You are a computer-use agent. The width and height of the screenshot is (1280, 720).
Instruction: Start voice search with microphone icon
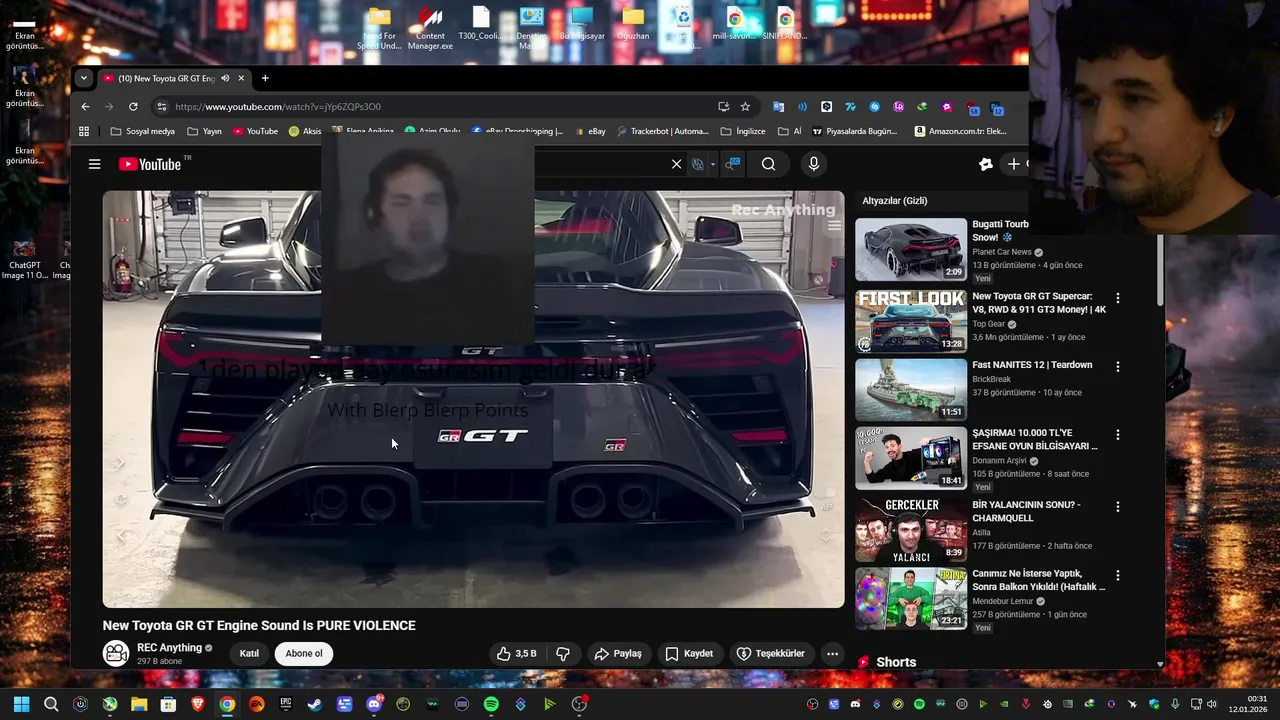coord(813,164)
